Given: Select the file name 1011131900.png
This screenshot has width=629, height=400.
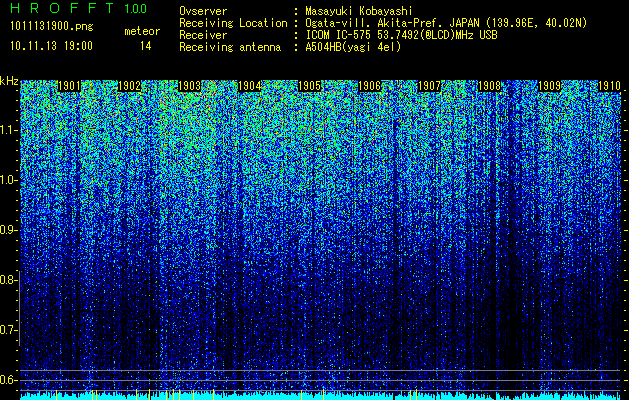Looking at the screenshot, I should tap(51, 26).
